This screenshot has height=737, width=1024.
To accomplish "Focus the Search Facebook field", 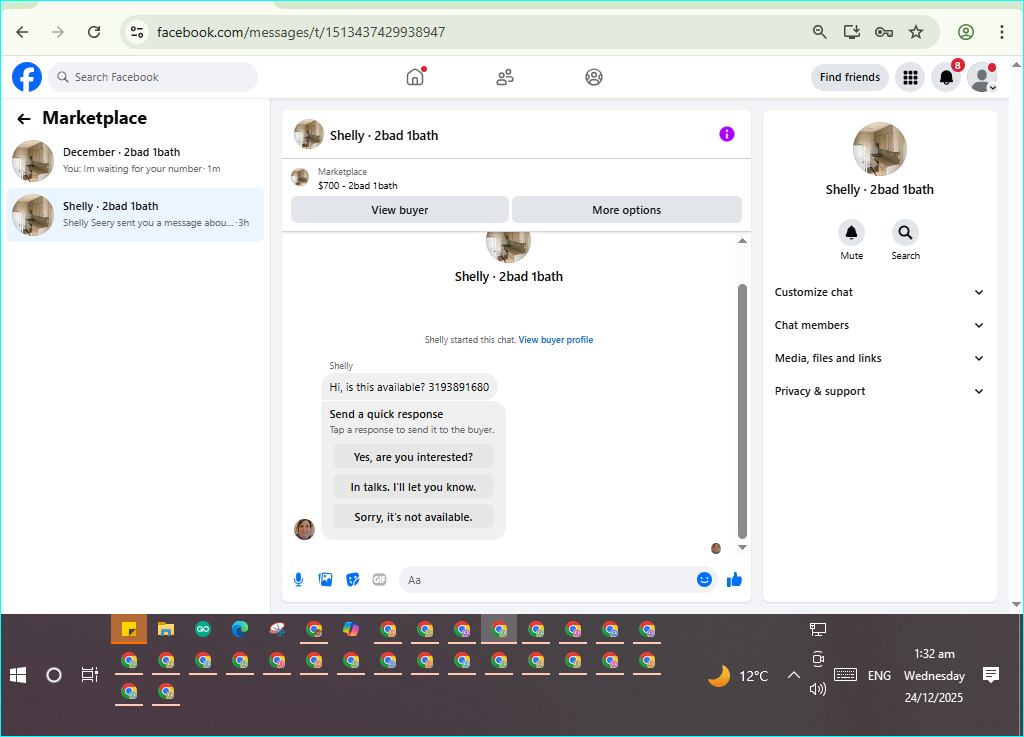I will (153, 77).
